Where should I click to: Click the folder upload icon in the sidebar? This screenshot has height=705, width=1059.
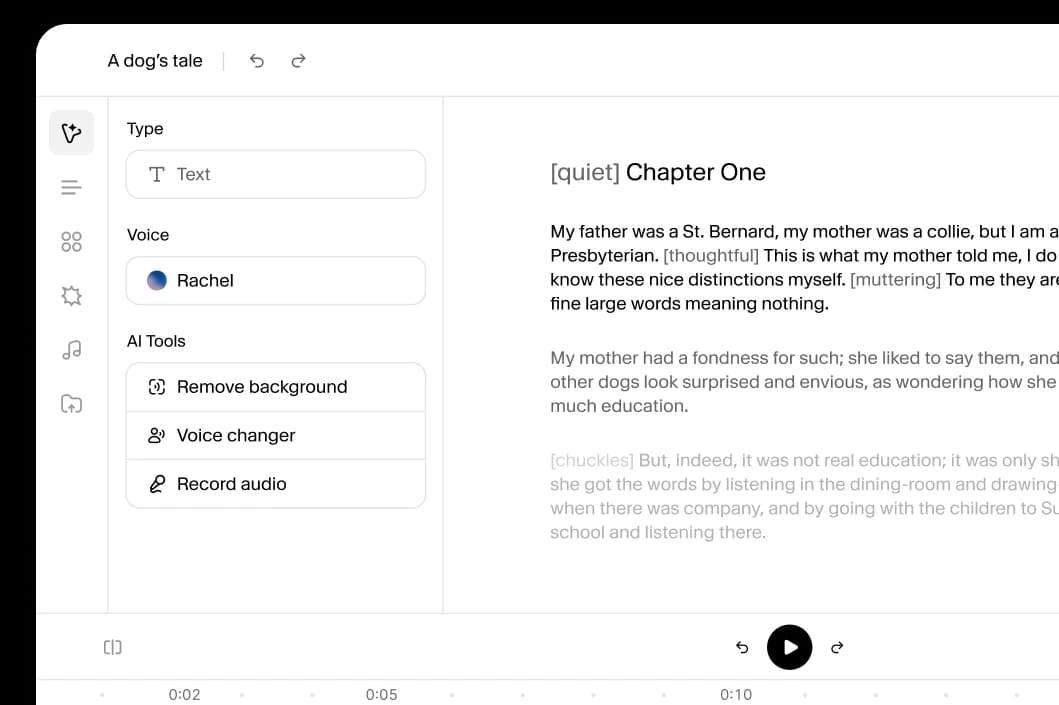click(70, 403)
